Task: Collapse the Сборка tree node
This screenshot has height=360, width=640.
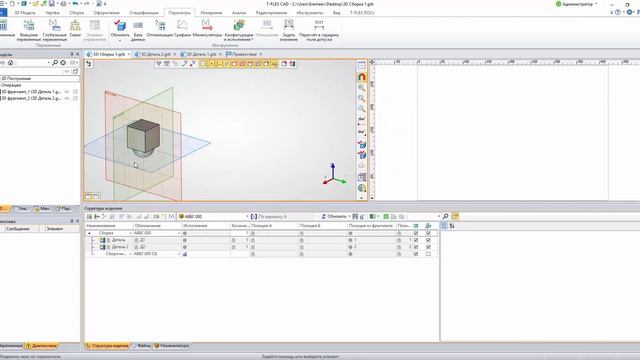Action: [89, 233]
